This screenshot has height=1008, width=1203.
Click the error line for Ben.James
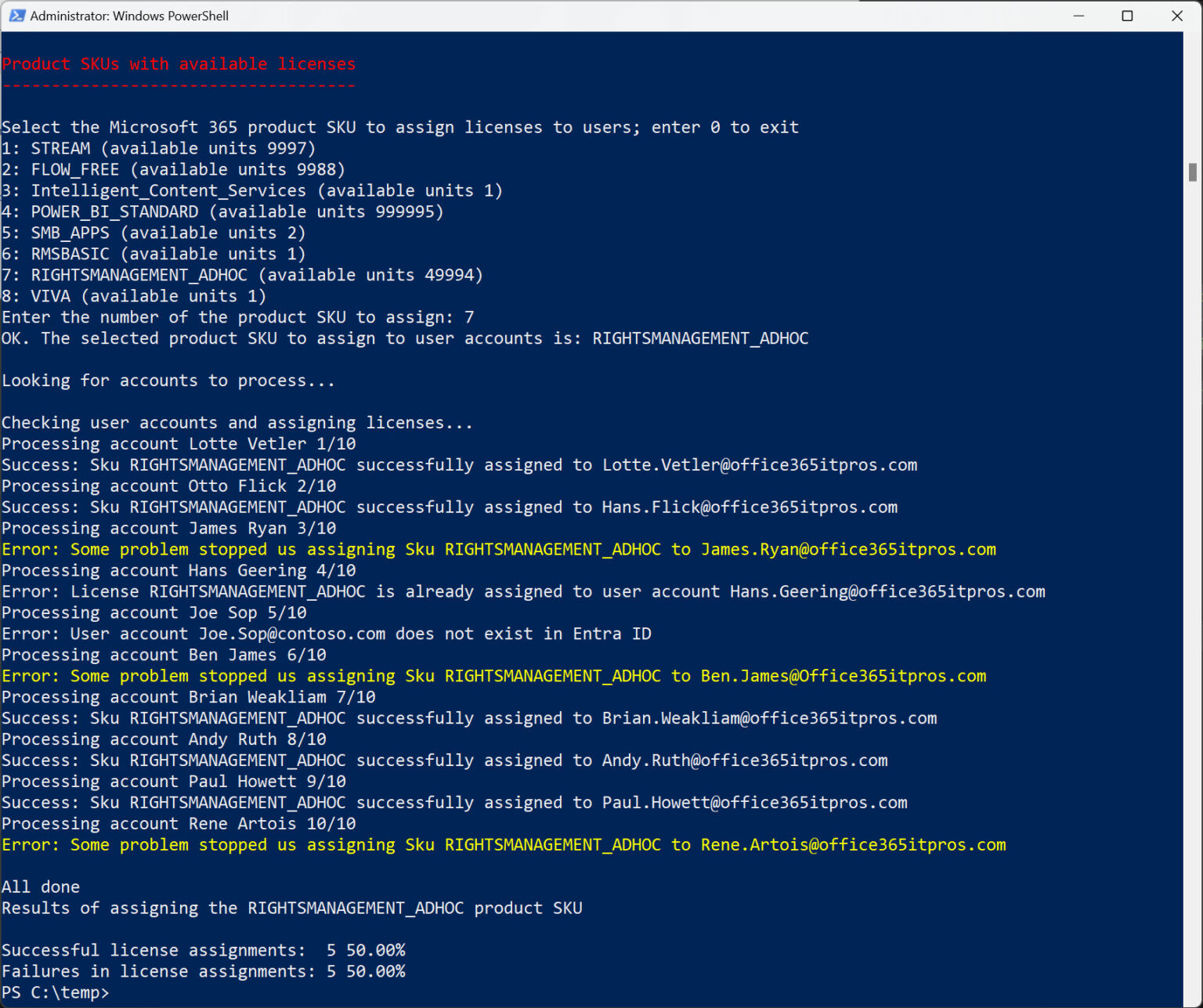493,675
